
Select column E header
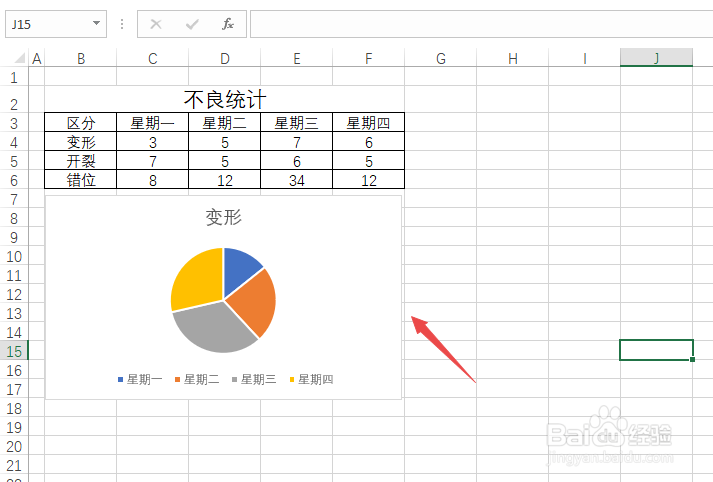(x=296, y=58)
